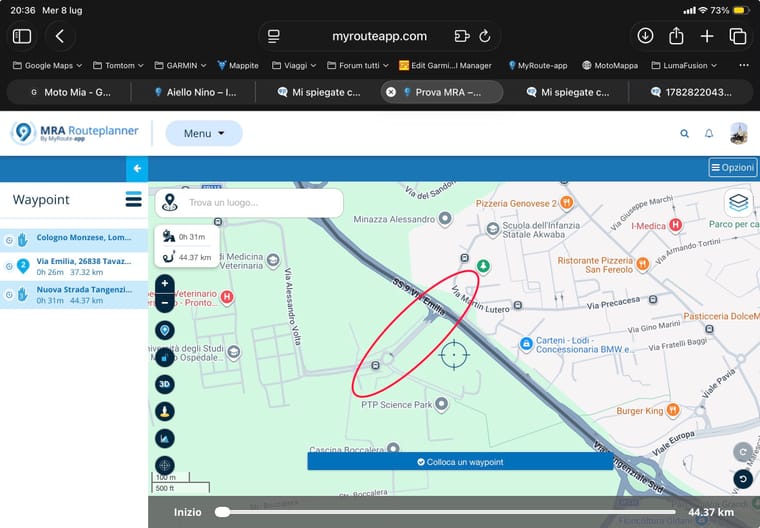Expand the Google Maps bookmarks folder
The width and height of the screenshot is (760, 528).
coord(48,65)
